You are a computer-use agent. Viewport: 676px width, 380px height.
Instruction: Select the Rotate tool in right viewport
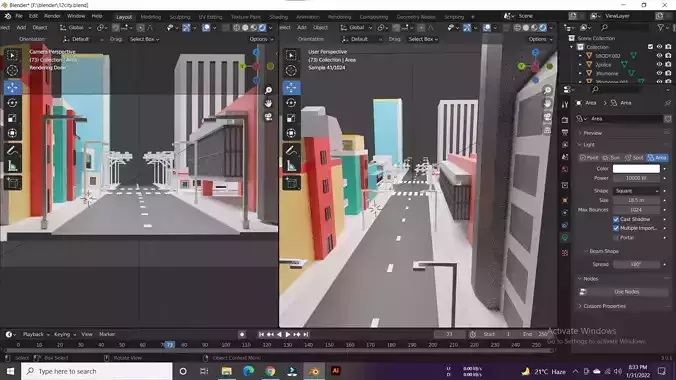[291, 103]
